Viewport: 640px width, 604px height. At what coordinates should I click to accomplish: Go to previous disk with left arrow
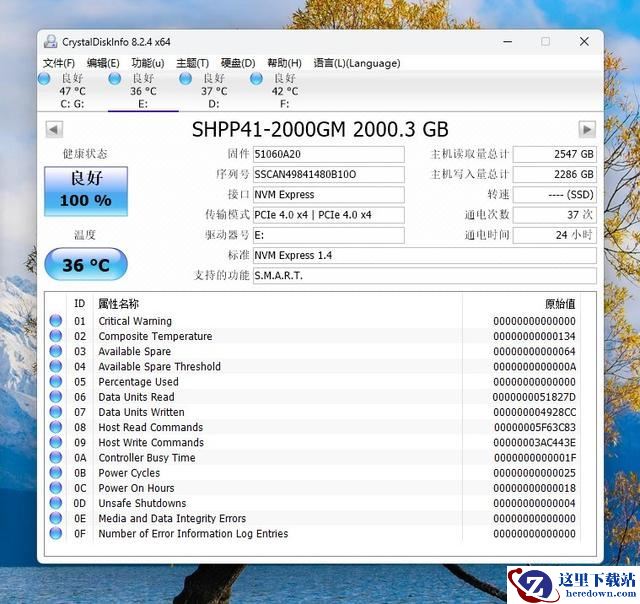point(54,130)
